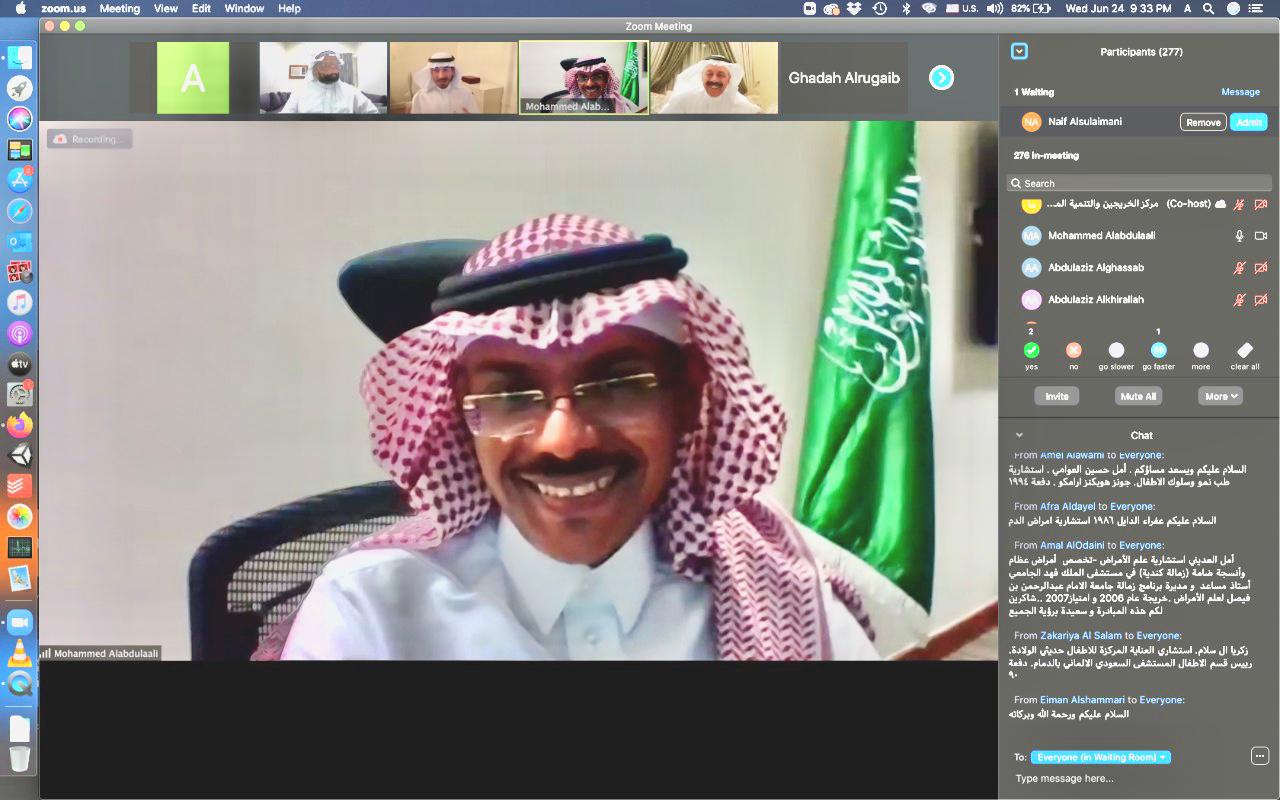Open the 'more' feedback reactions icon
Image resolution: width=1280 pixels, height=800 pixels.
[x=1201, y=350]
